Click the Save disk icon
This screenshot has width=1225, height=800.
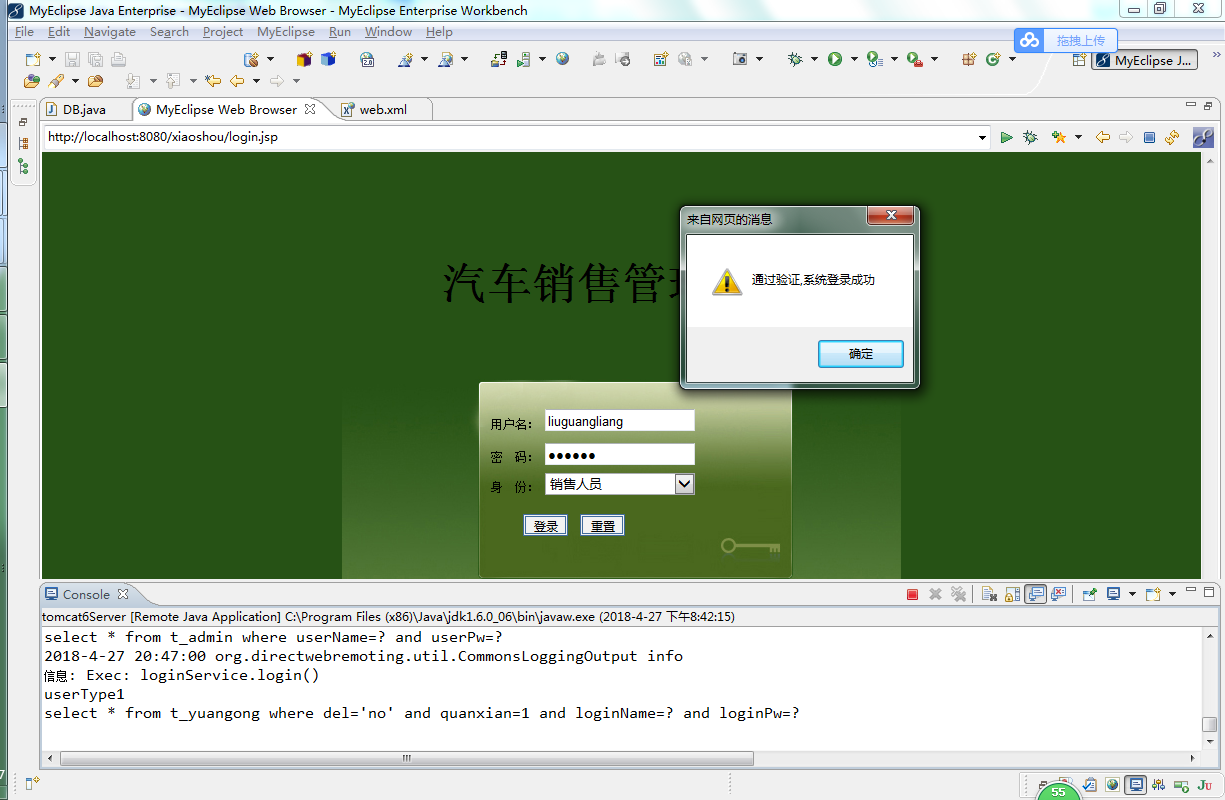click(x=73, y=60)
